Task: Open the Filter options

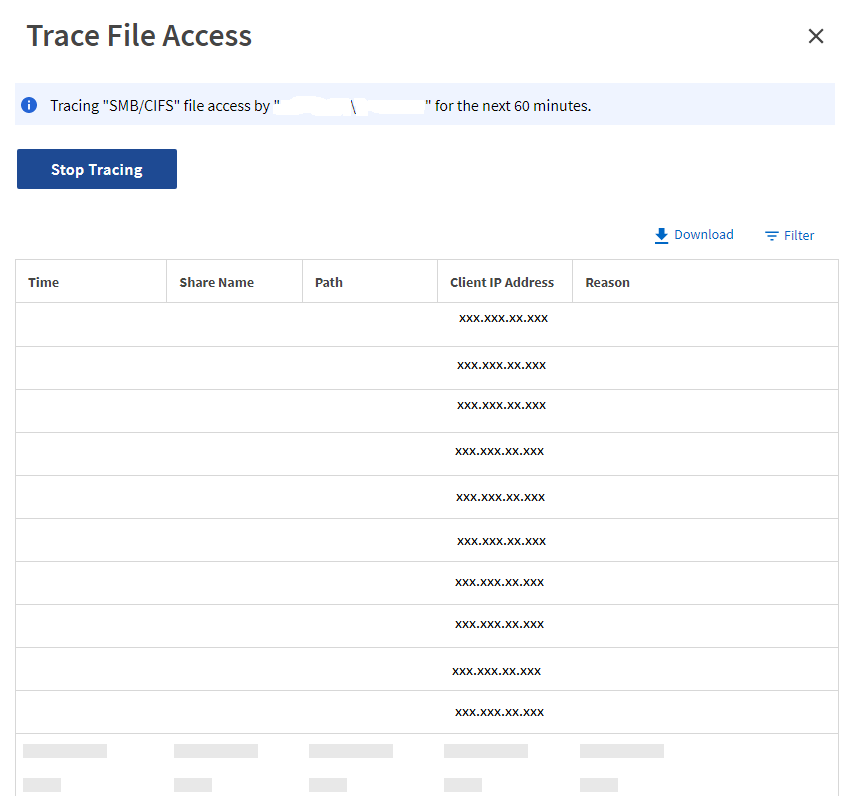Action: click(798, 235)
